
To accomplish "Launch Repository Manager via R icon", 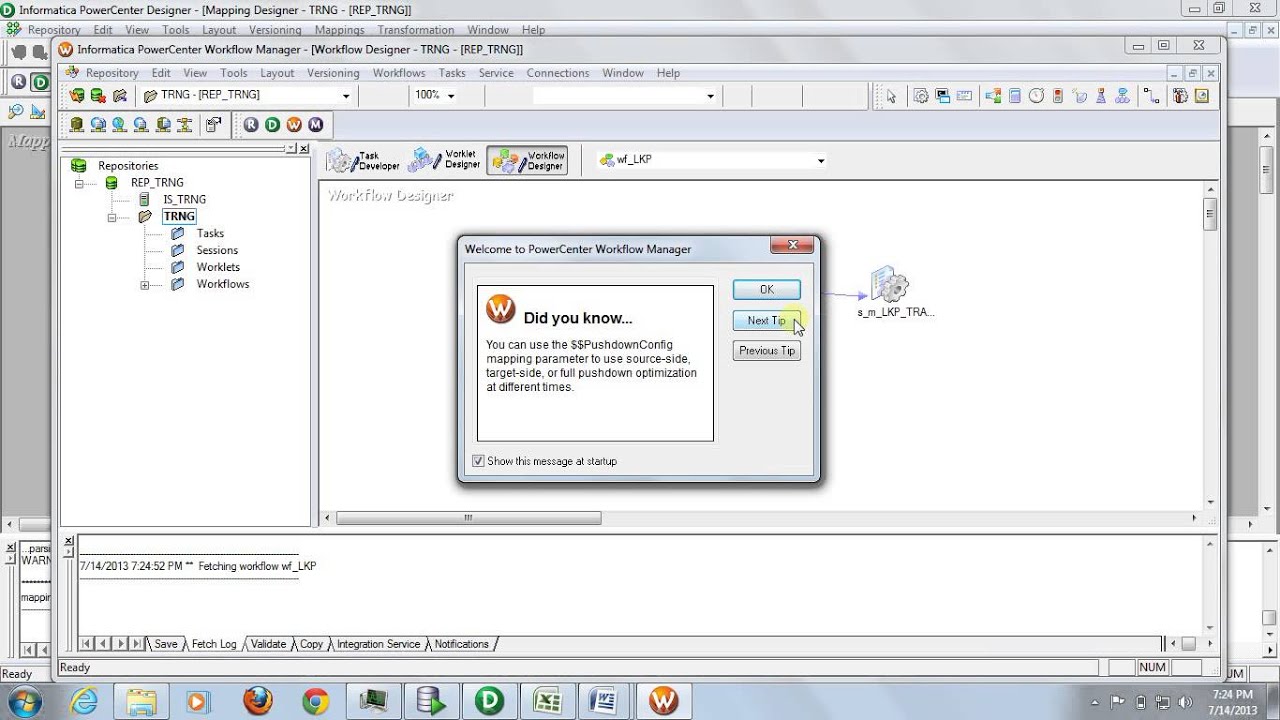I will (251, 124).
